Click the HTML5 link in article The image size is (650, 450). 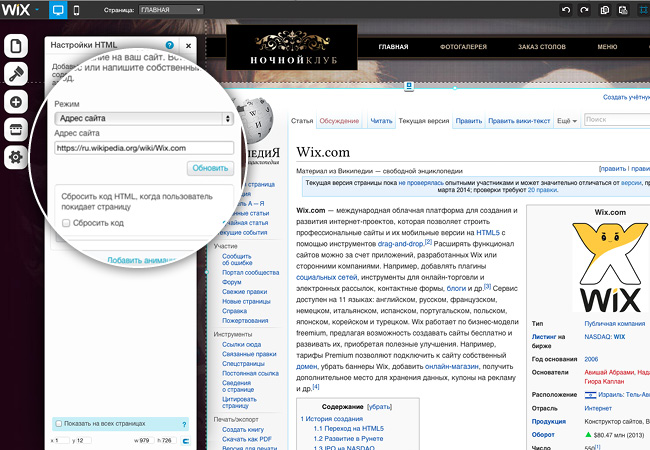click(x=488, y=232)
